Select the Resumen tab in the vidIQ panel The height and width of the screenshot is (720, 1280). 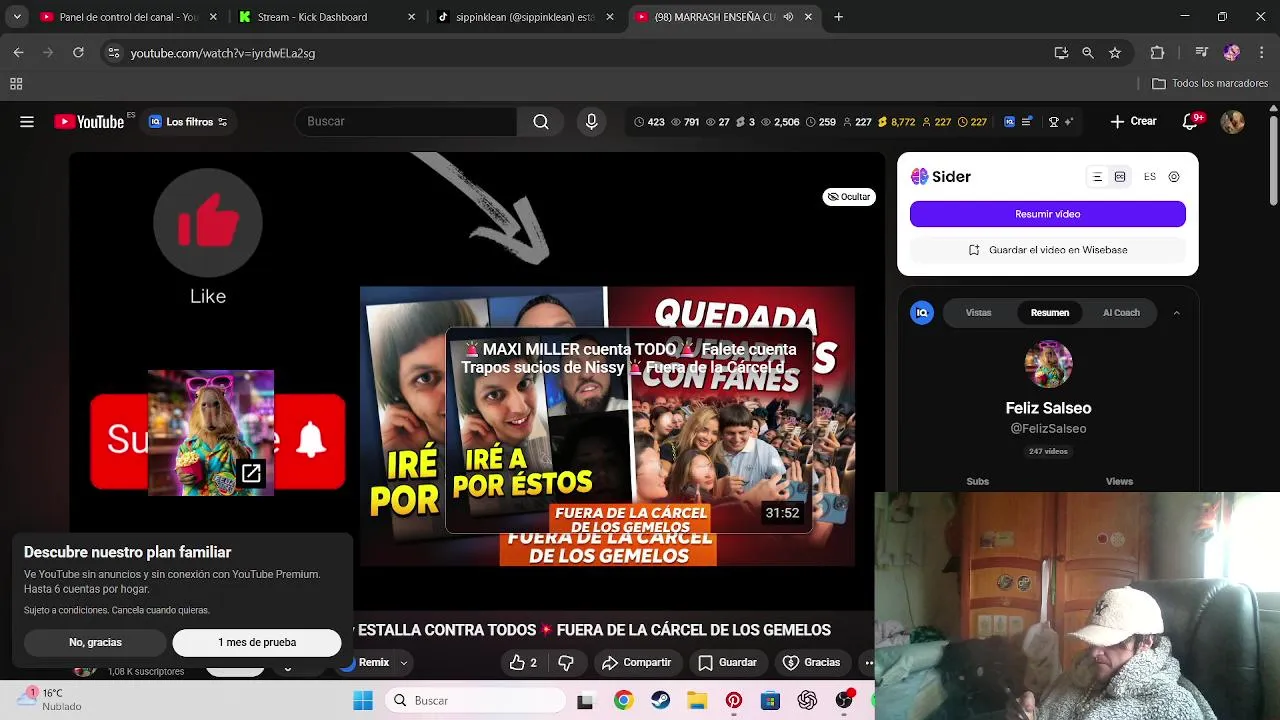(1050, 313)
